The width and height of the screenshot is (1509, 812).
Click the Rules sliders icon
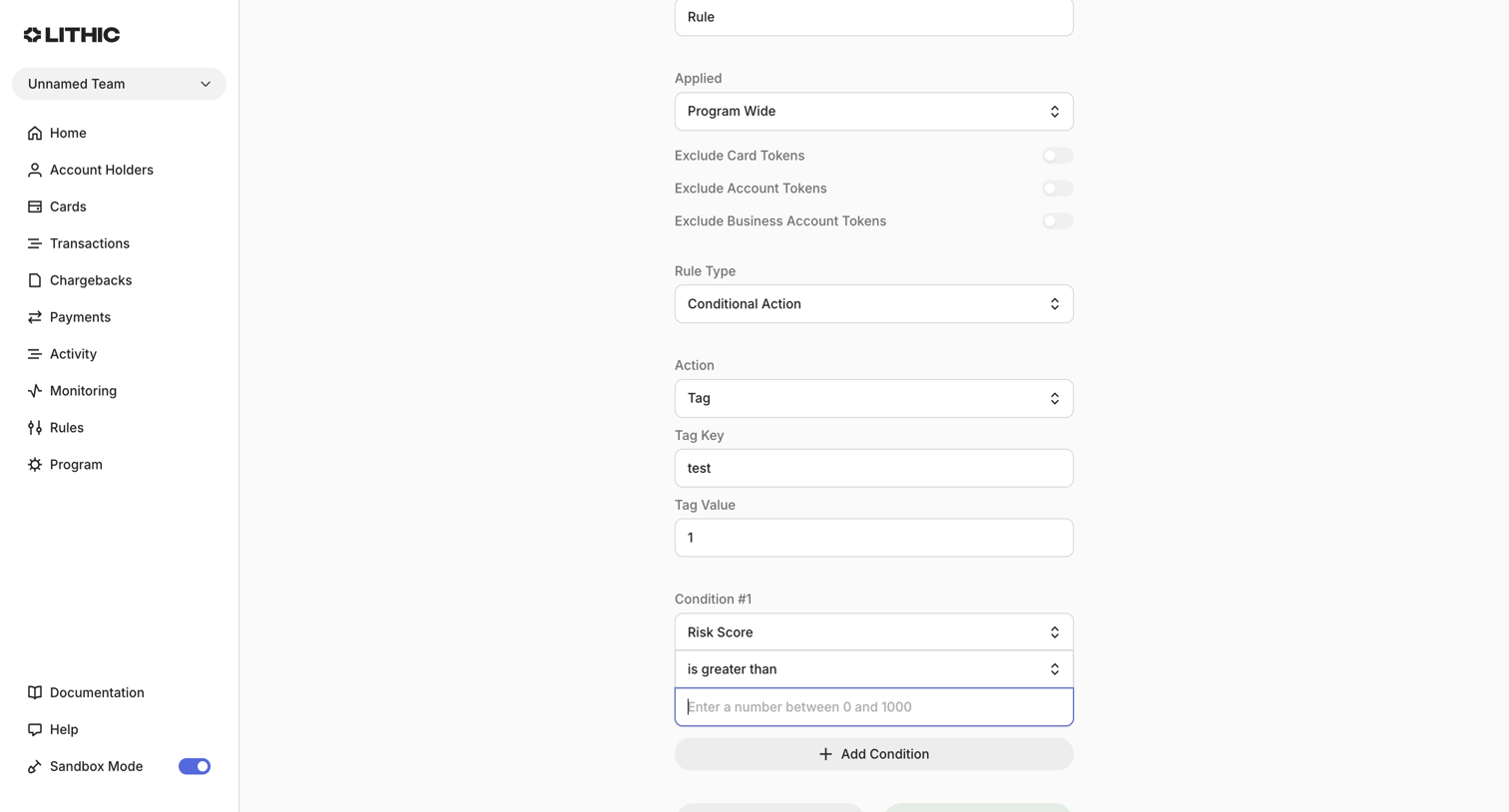point(35,428)
